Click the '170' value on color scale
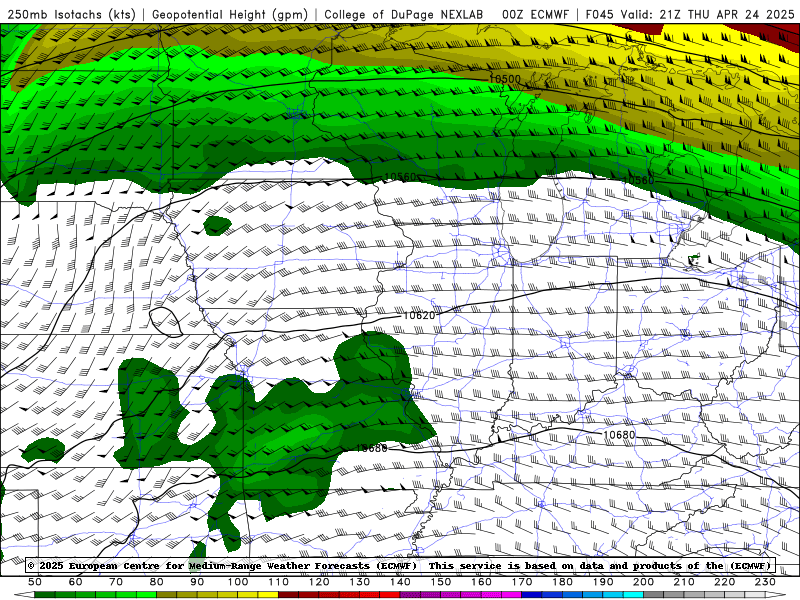 [521, 582]
